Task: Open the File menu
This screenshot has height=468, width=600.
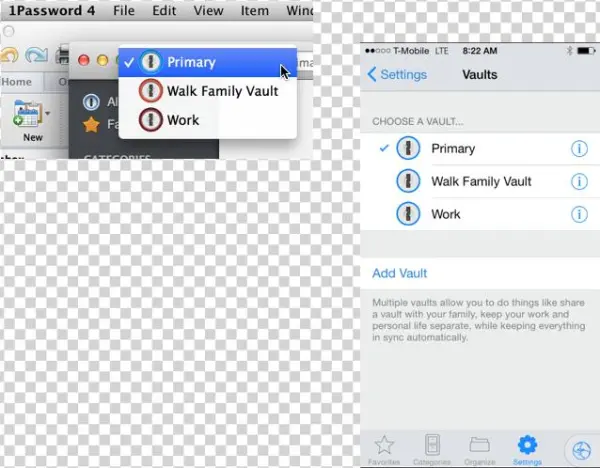Action: click(x=124, y=11)
